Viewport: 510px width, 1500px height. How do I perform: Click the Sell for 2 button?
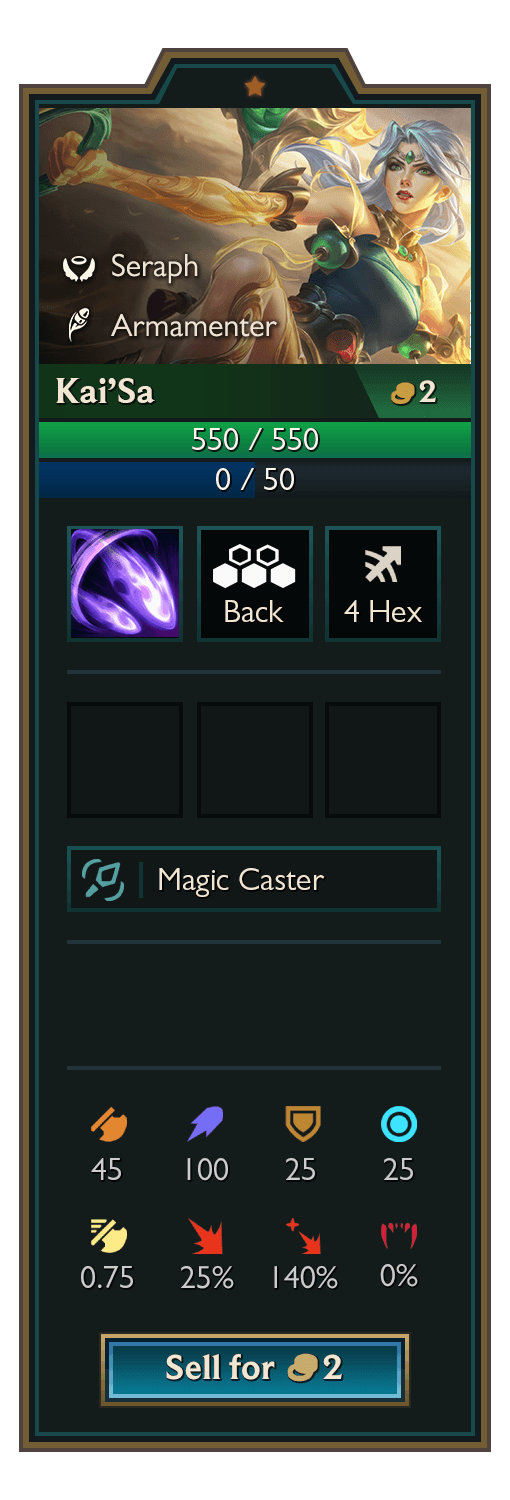[x=255, y=1368]
